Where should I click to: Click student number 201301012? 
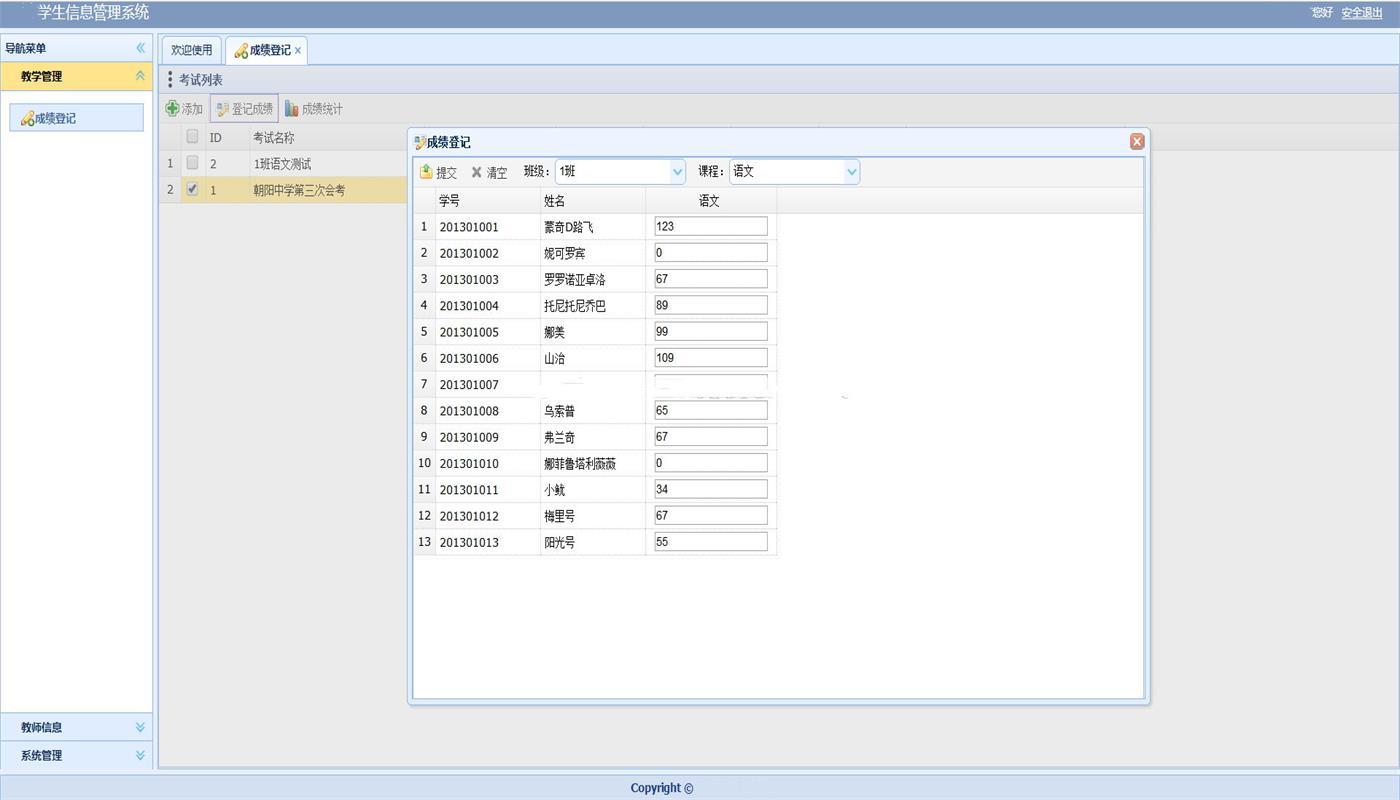point(469,516)
